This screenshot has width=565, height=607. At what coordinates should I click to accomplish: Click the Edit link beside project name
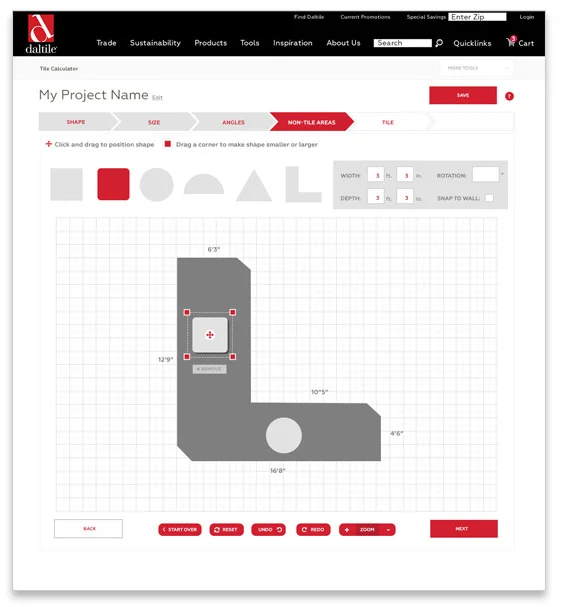(x=157, y=98)
